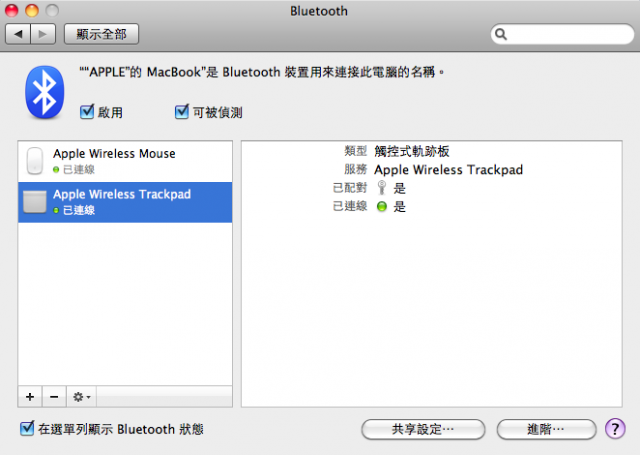Click the computer name description text
640x455 pixels.
click(x=261, y=72)
